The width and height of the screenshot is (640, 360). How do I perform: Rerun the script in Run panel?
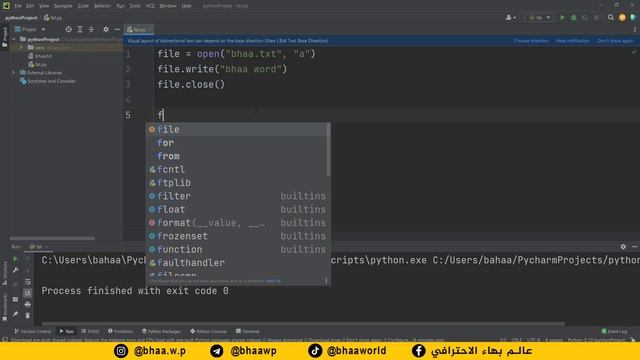tap(15, 259)
